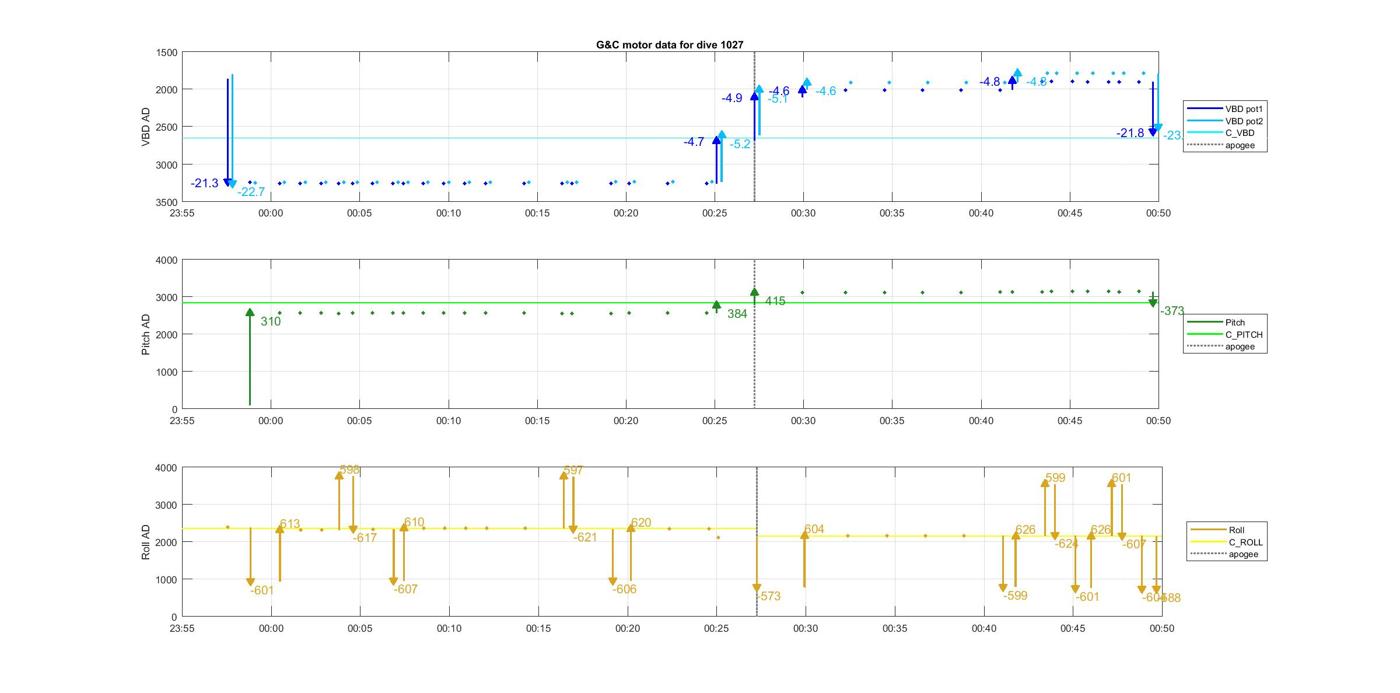
Task: Click the '-624' roll data label
Action: (1066, 544)
